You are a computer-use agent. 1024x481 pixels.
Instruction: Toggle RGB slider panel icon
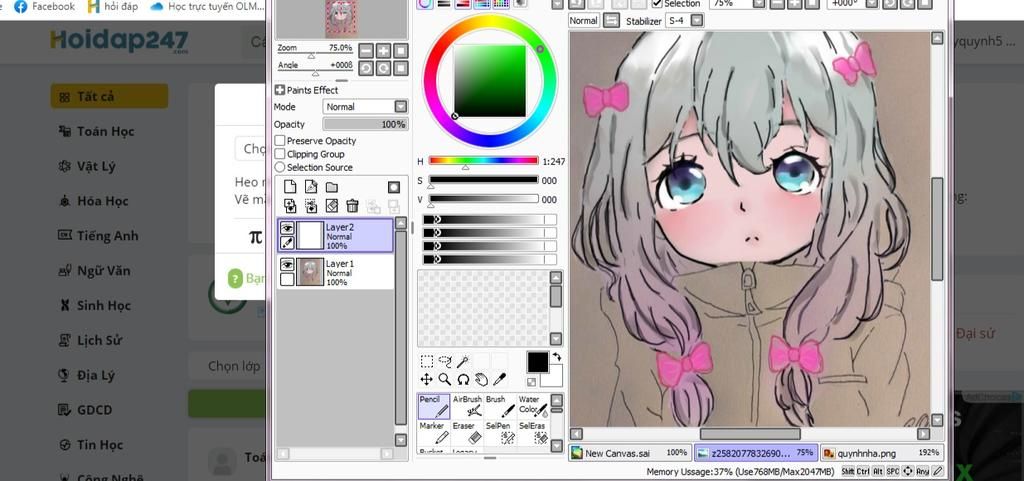coord(444,3)
